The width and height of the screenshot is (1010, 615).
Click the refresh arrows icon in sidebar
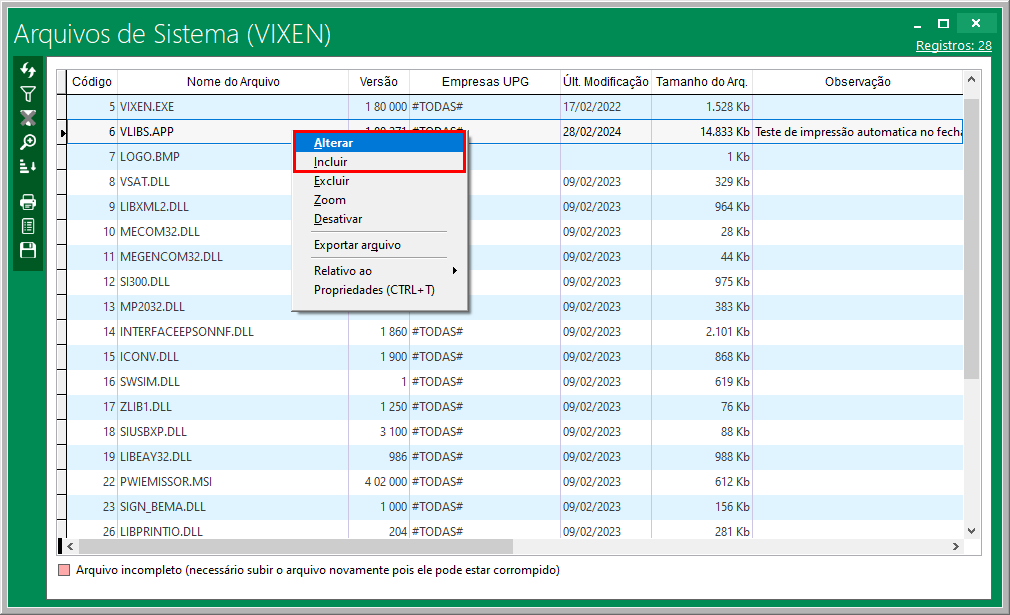tap(28, 70)
